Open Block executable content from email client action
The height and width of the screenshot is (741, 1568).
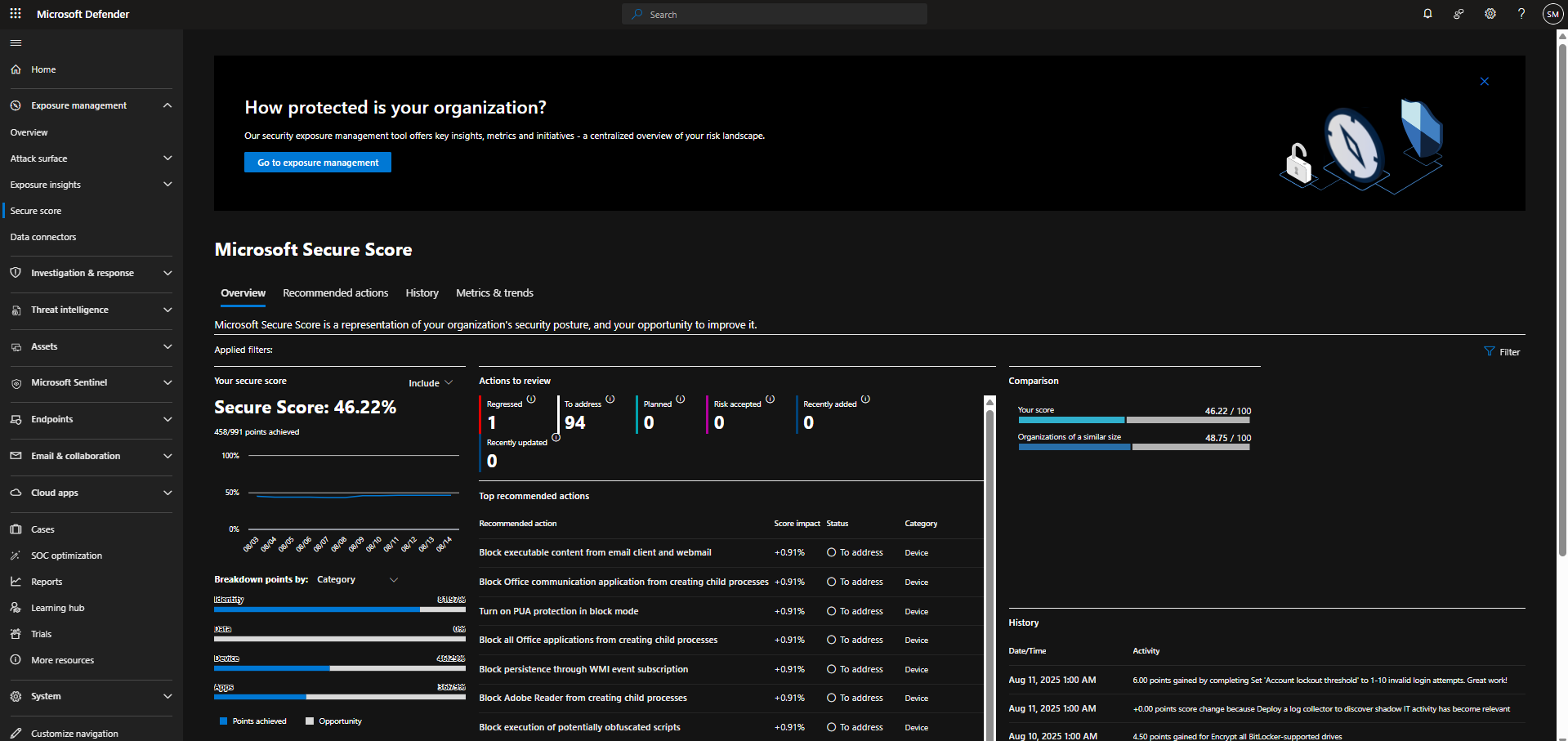tap(595, 552)
